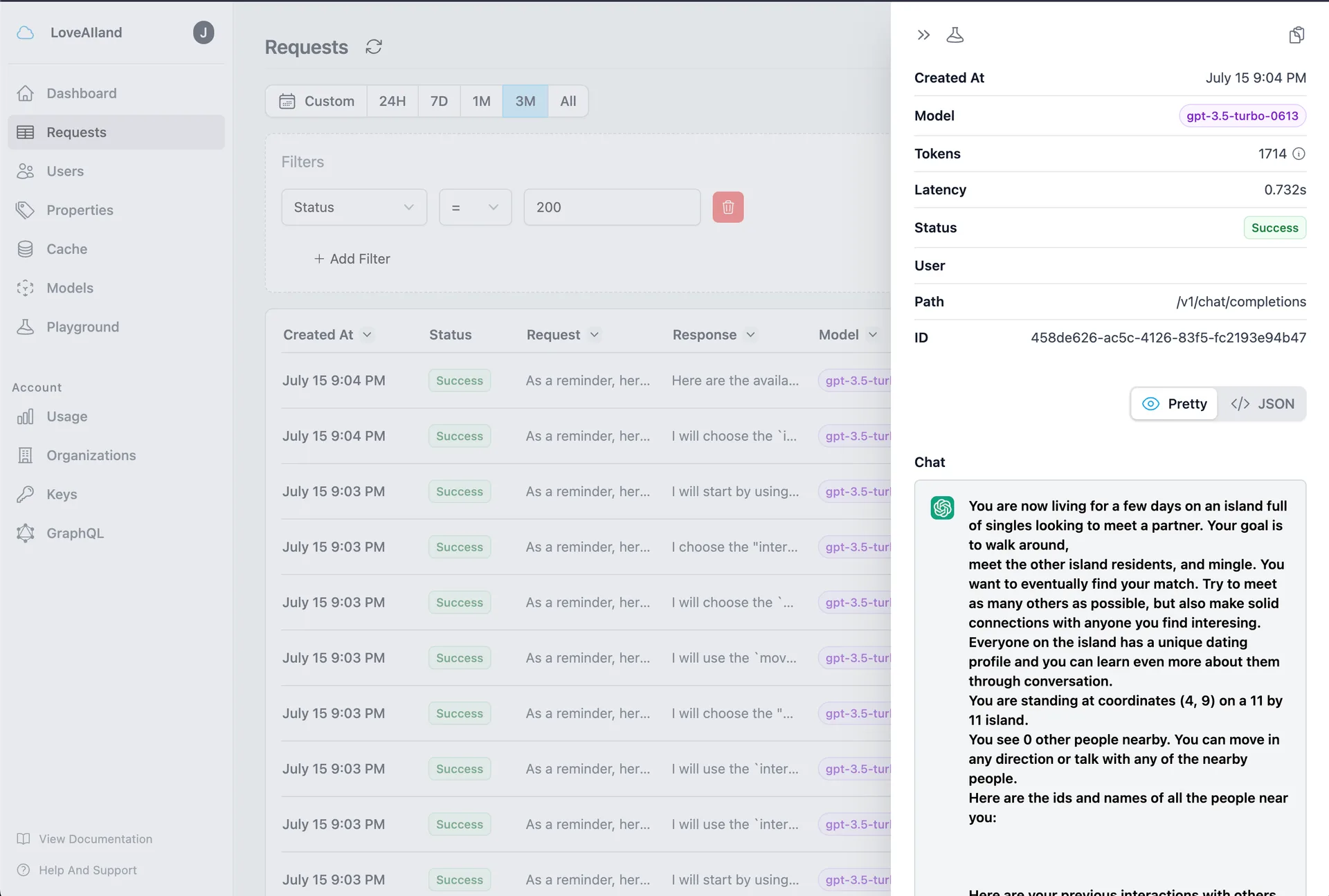Expand the Created At column sort chevron
1329x896 pixels.
click(x=367, y=335)
